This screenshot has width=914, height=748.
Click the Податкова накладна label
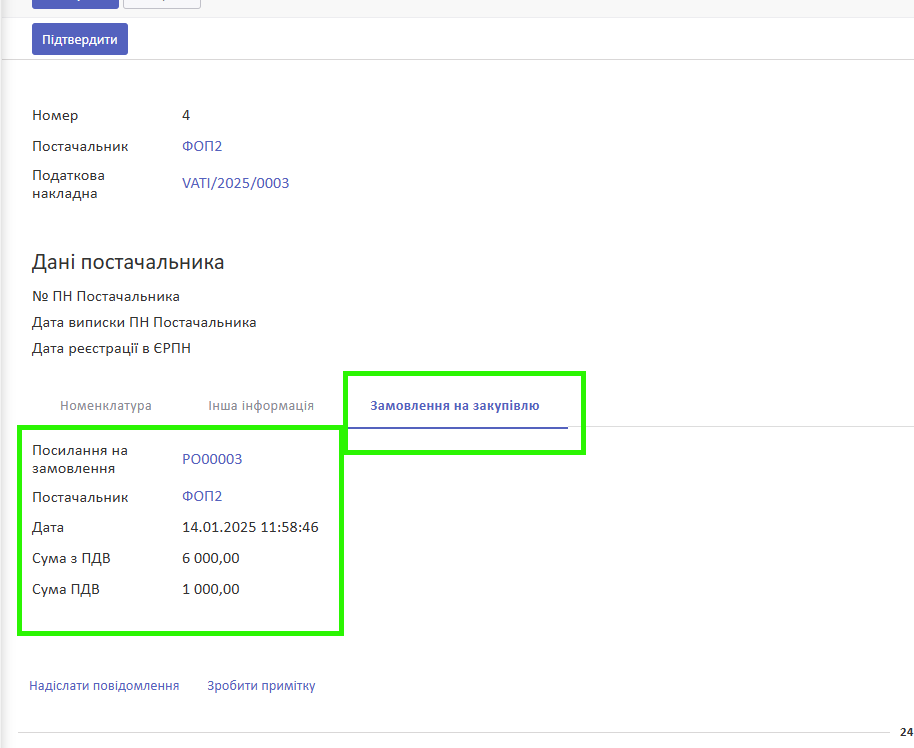point(68,184)
